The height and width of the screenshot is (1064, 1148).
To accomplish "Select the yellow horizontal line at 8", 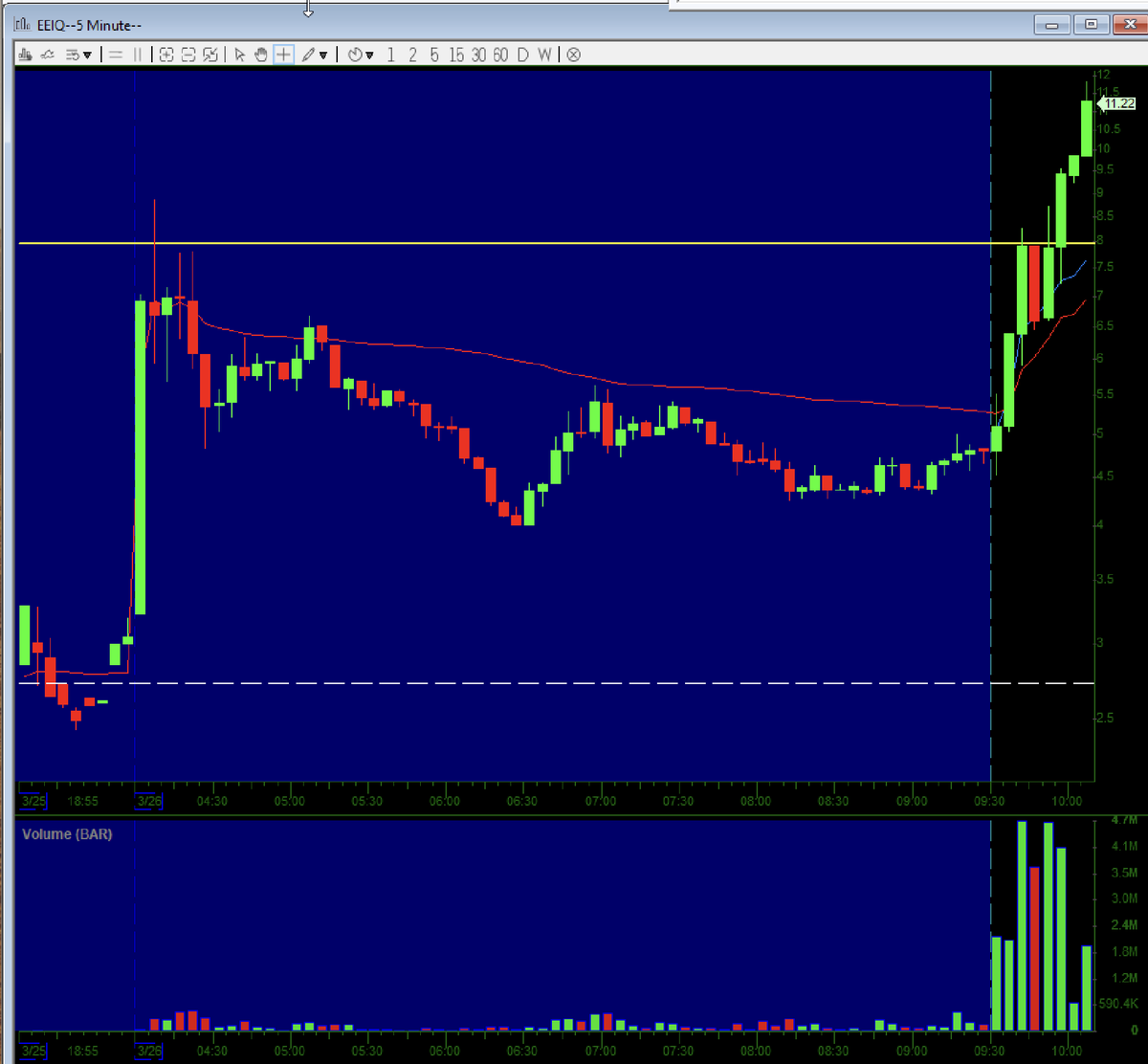I will tap(555, 243).
